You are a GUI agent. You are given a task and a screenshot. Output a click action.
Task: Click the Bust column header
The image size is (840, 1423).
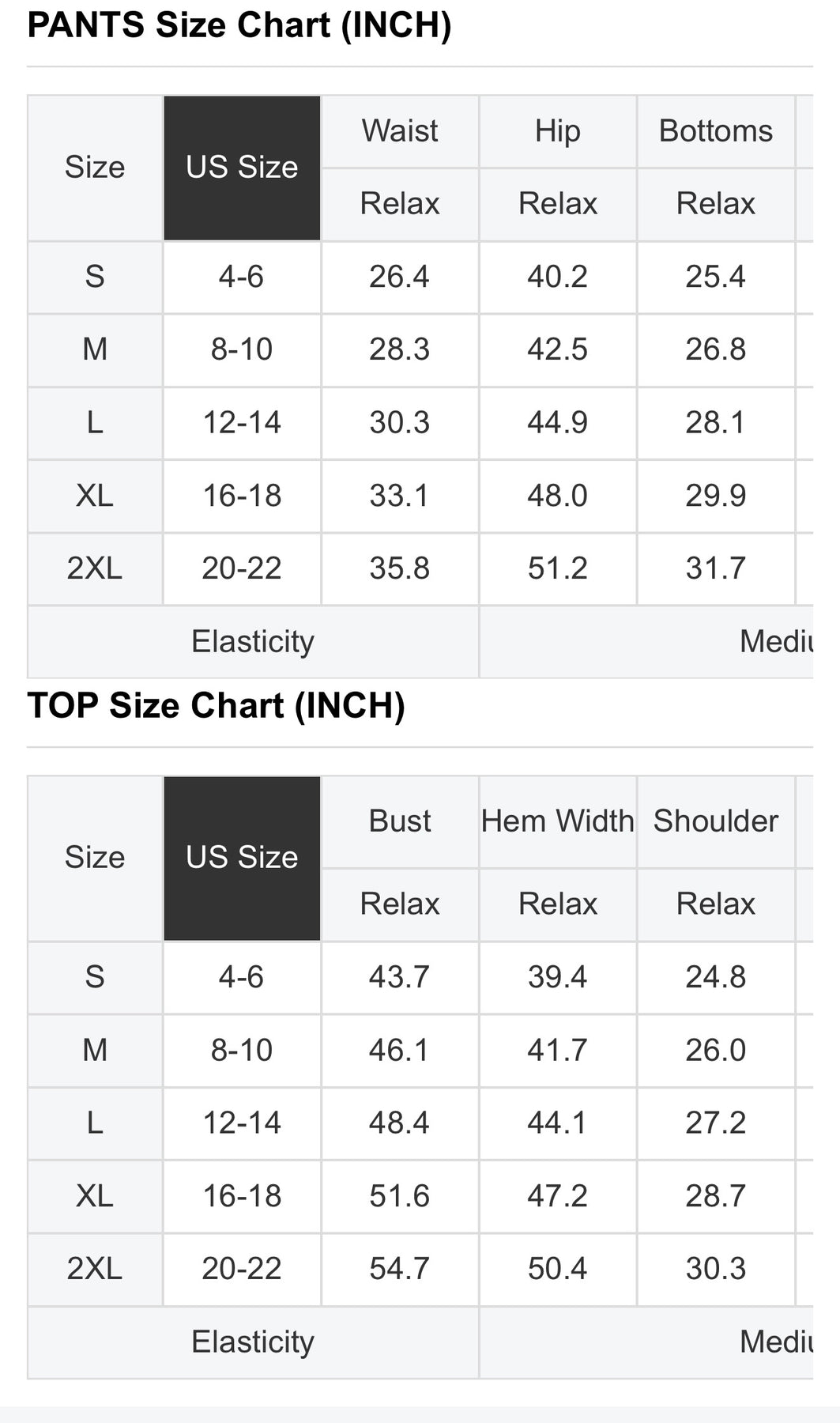(400, 821)
